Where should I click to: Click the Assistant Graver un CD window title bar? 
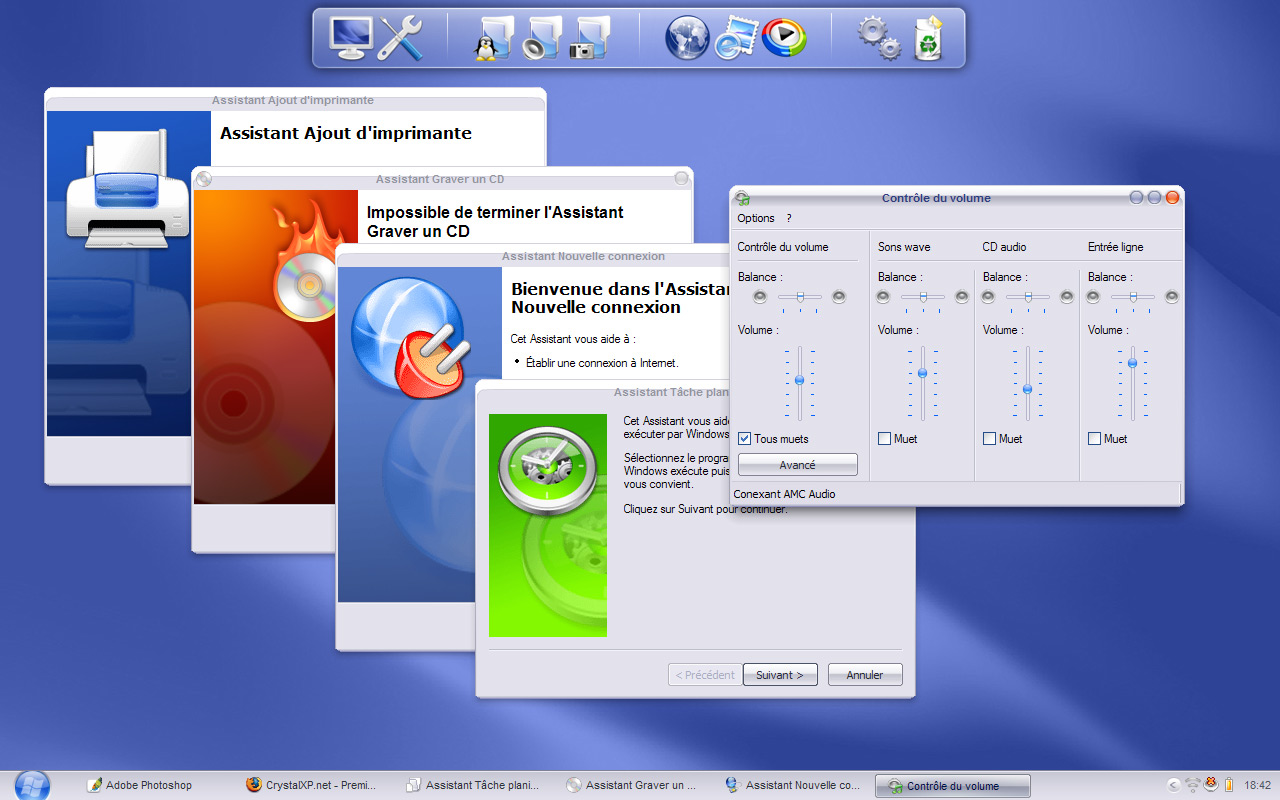(x=442, y=179)
